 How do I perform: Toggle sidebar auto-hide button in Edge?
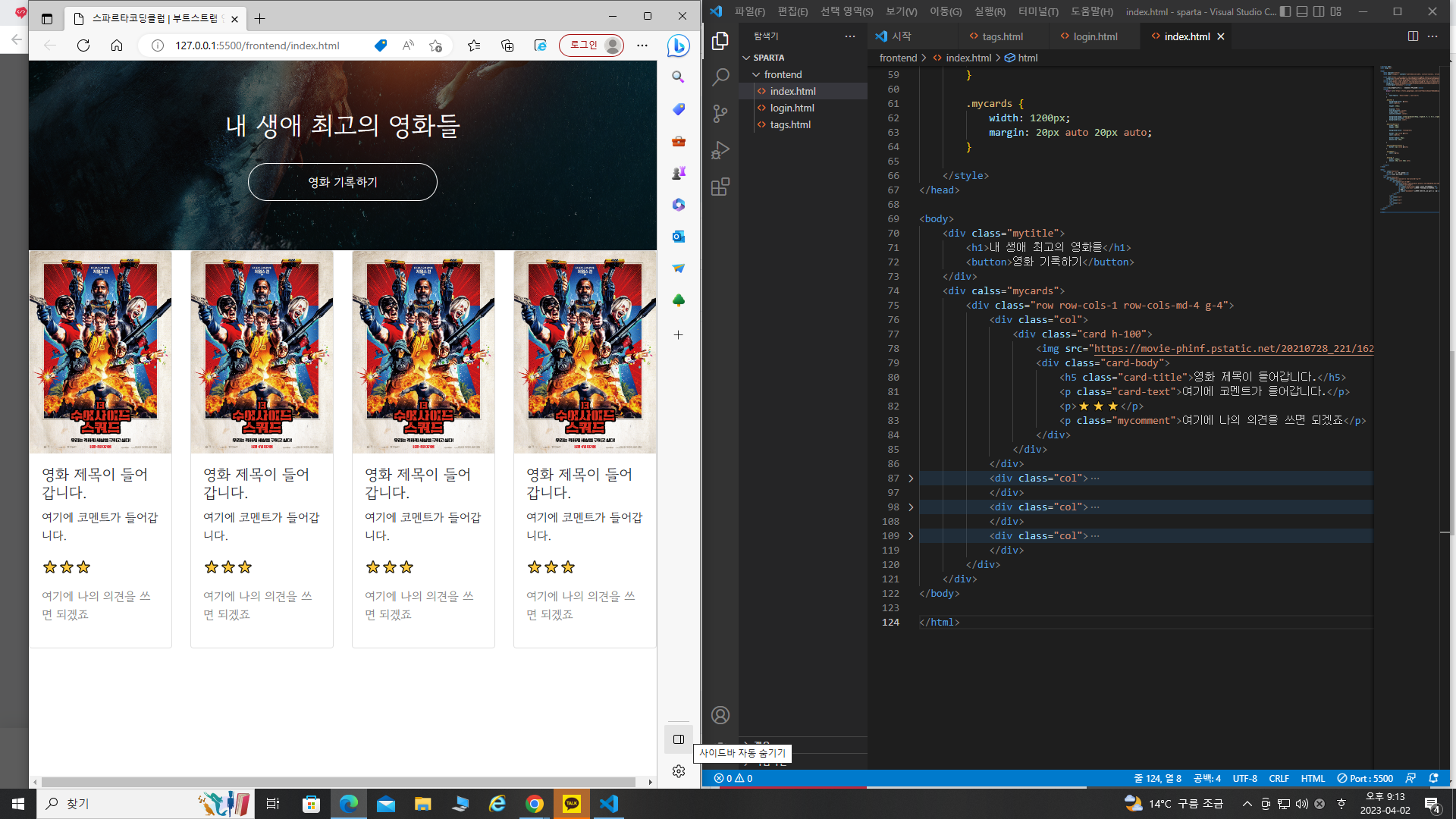679,739
